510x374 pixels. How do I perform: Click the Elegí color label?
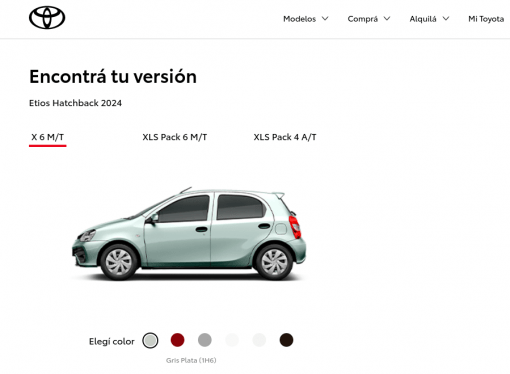point(112,341)
